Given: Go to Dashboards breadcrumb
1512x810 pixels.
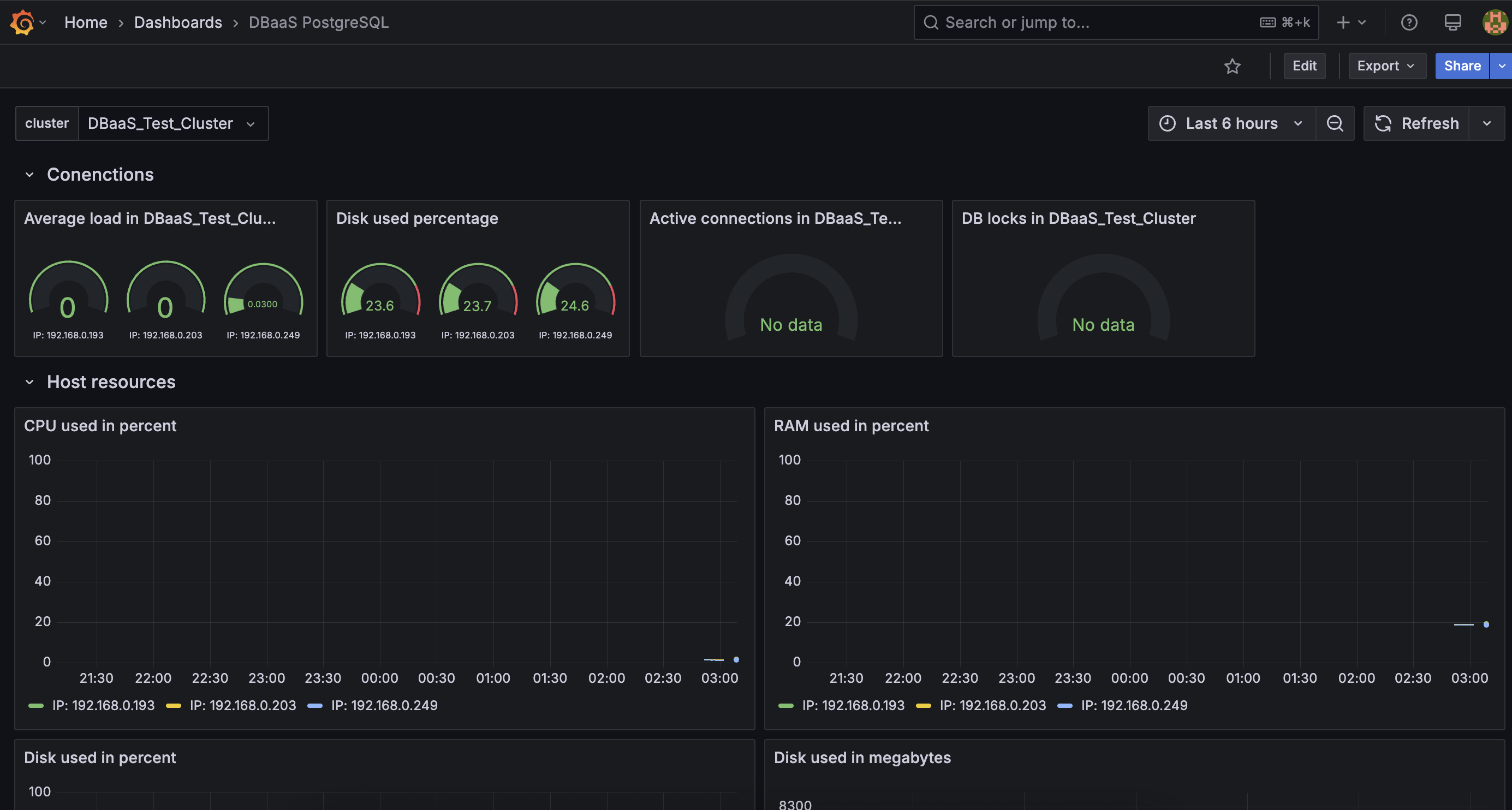Looking at the screenshot, I should [x=178, y=22].
